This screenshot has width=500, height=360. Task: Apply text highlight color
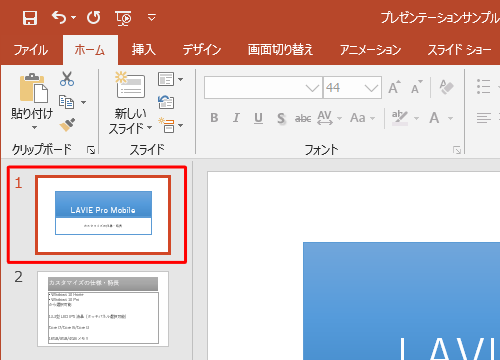[400, 118]
